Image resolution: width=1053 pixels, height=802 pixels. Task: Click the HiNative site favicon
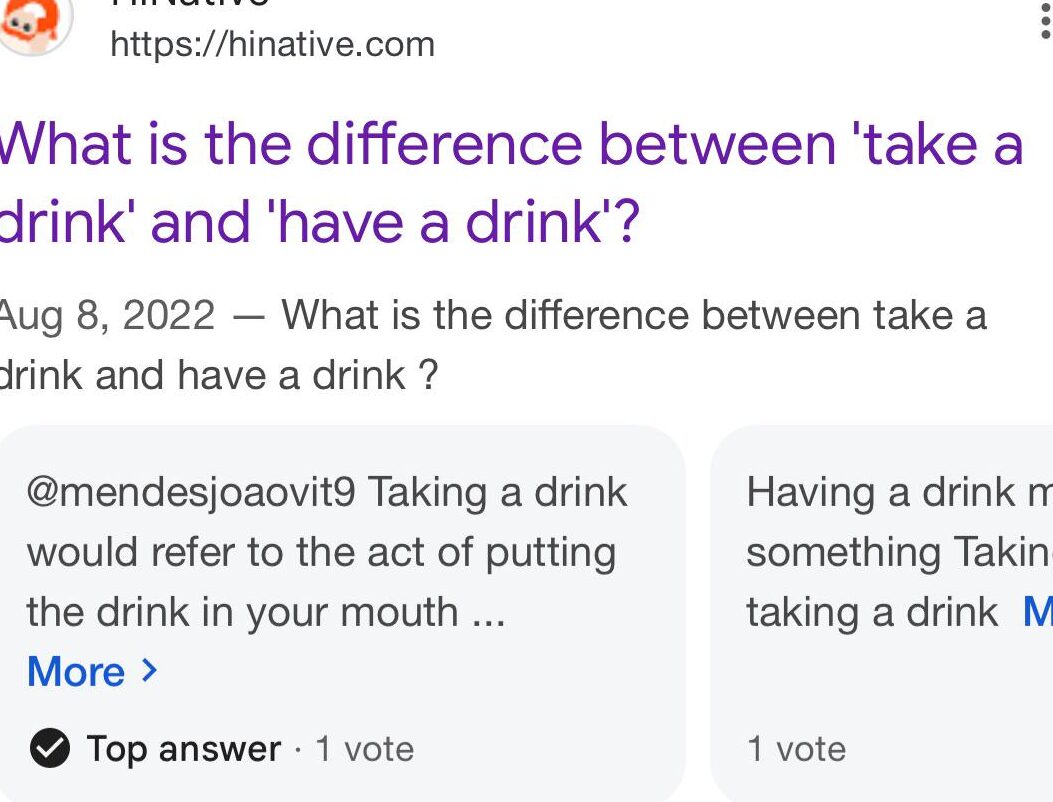pos(32,22)
